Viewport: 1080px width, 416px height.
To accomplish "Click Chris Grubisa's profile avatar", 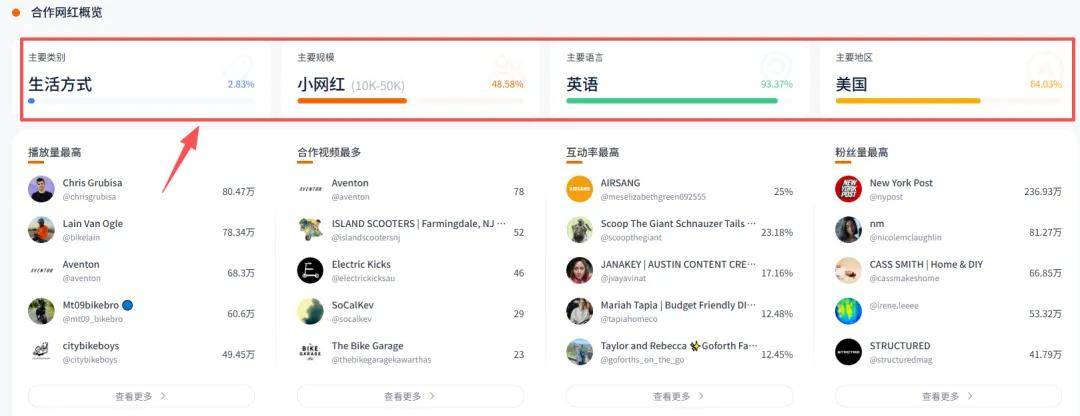I will (x=41, y=189).
